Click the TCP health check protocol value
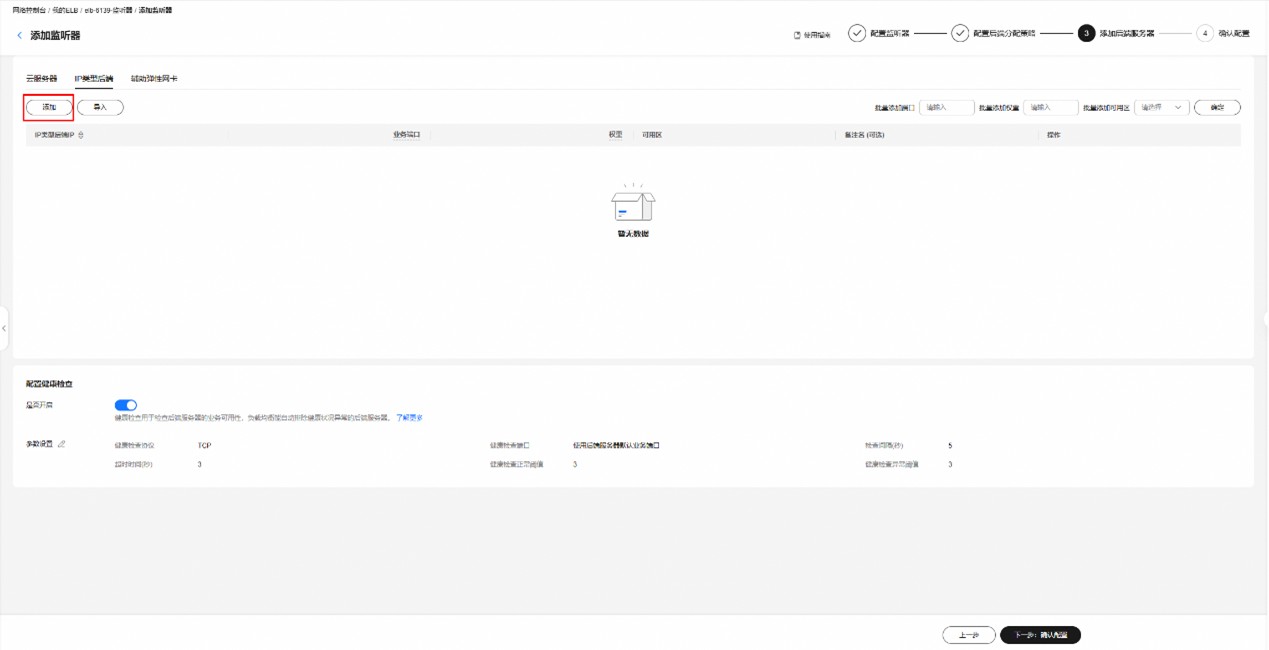Screen dimensions: 1269x650 205,445
